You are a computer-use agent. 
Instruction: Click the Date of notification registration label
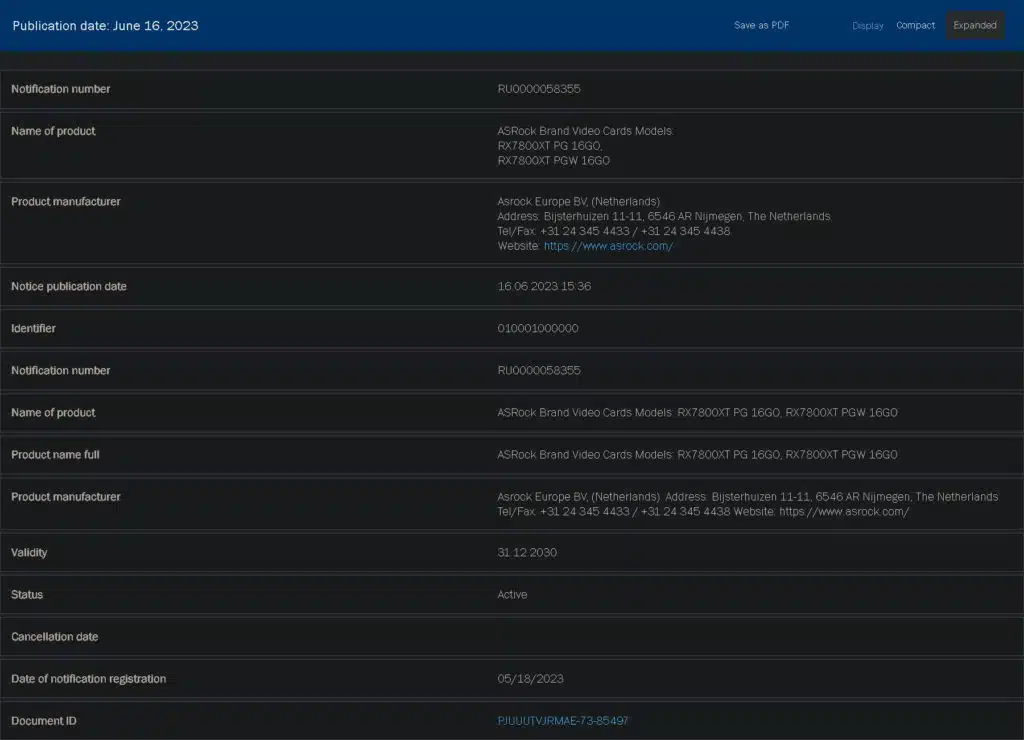pos(88,679)
